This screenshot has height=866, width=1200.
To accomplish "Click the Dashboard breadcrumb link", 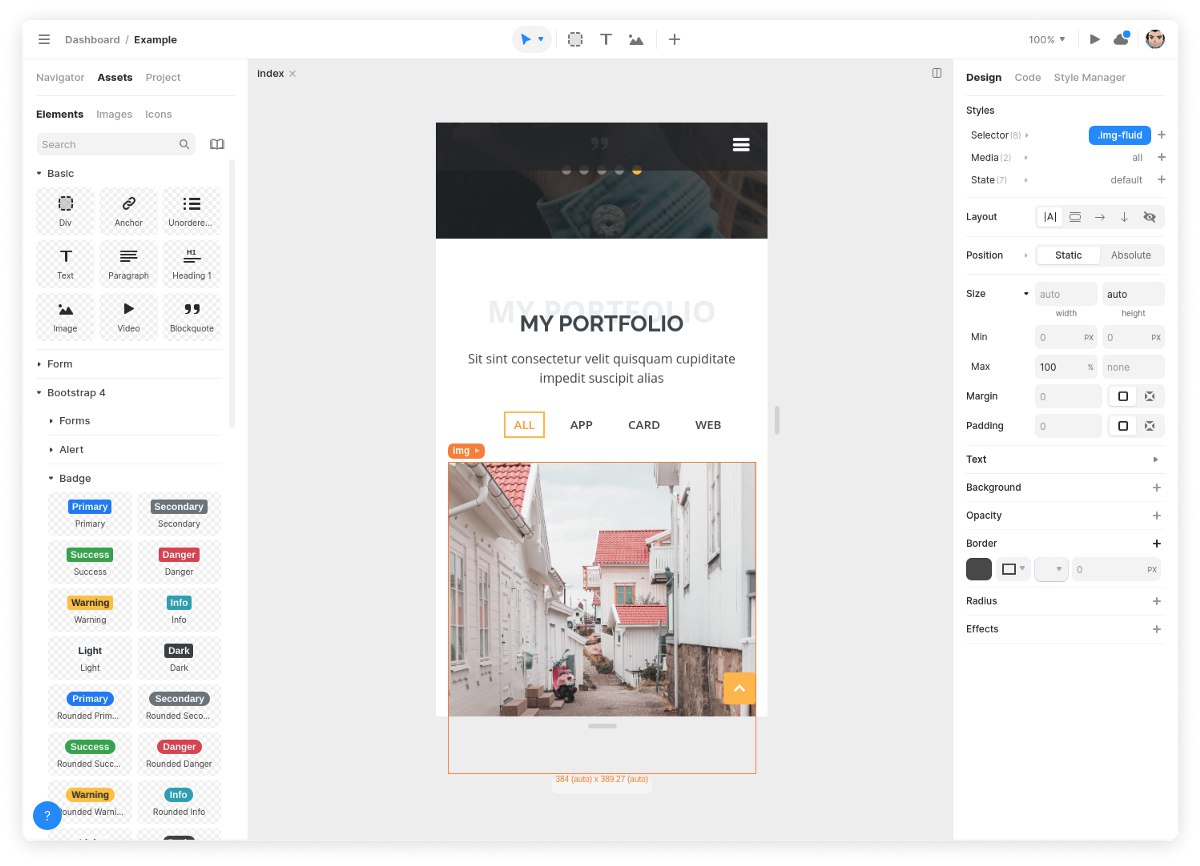I will (92, 40).
